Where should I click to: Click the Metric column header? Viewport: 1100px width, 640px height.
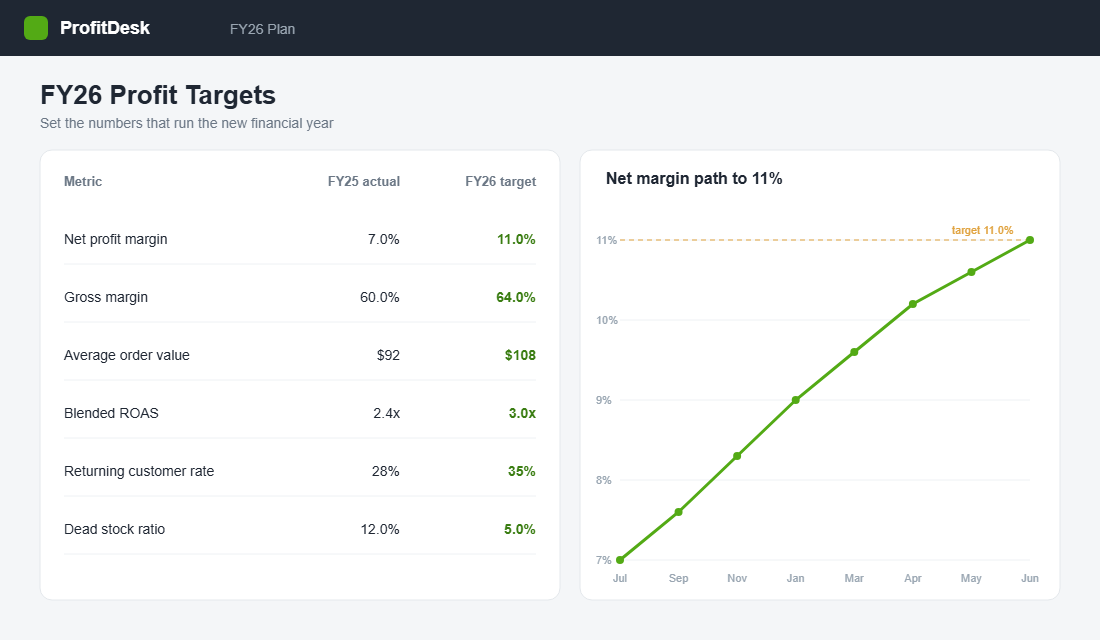click(x=83, y=181)
